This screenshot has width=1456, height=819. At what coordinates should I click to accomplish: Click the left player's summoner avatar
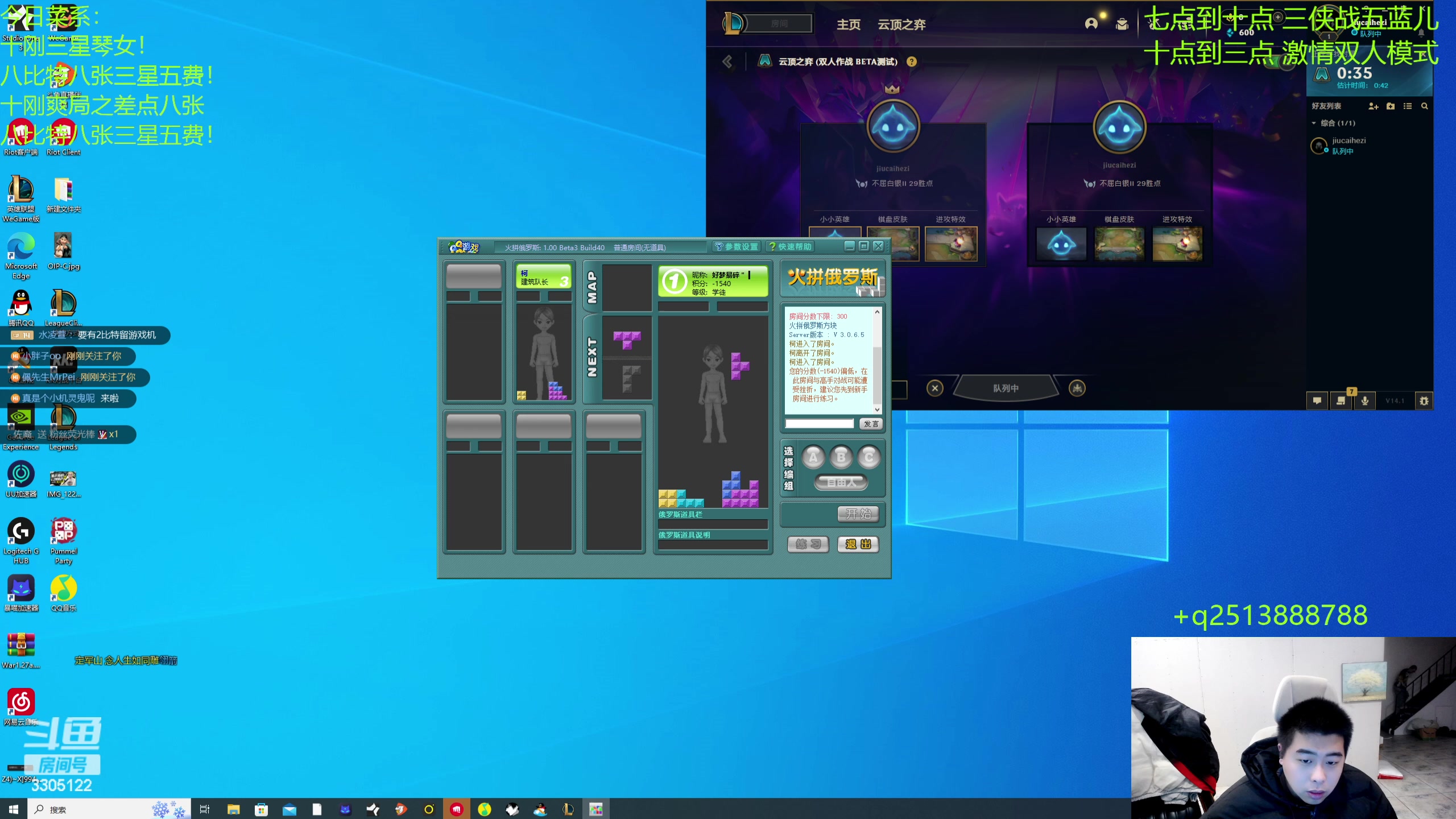(893, 126)
